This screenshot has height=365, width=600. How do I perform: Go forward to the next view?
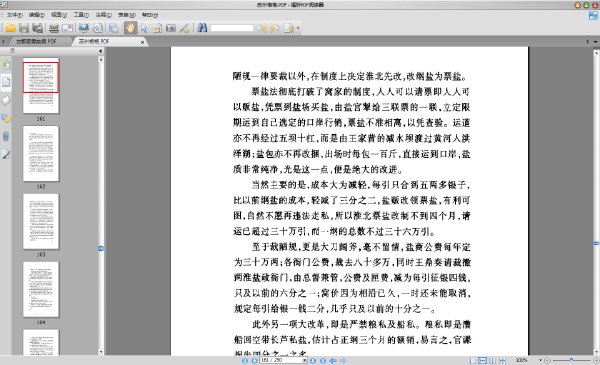[x=342, y=360]
